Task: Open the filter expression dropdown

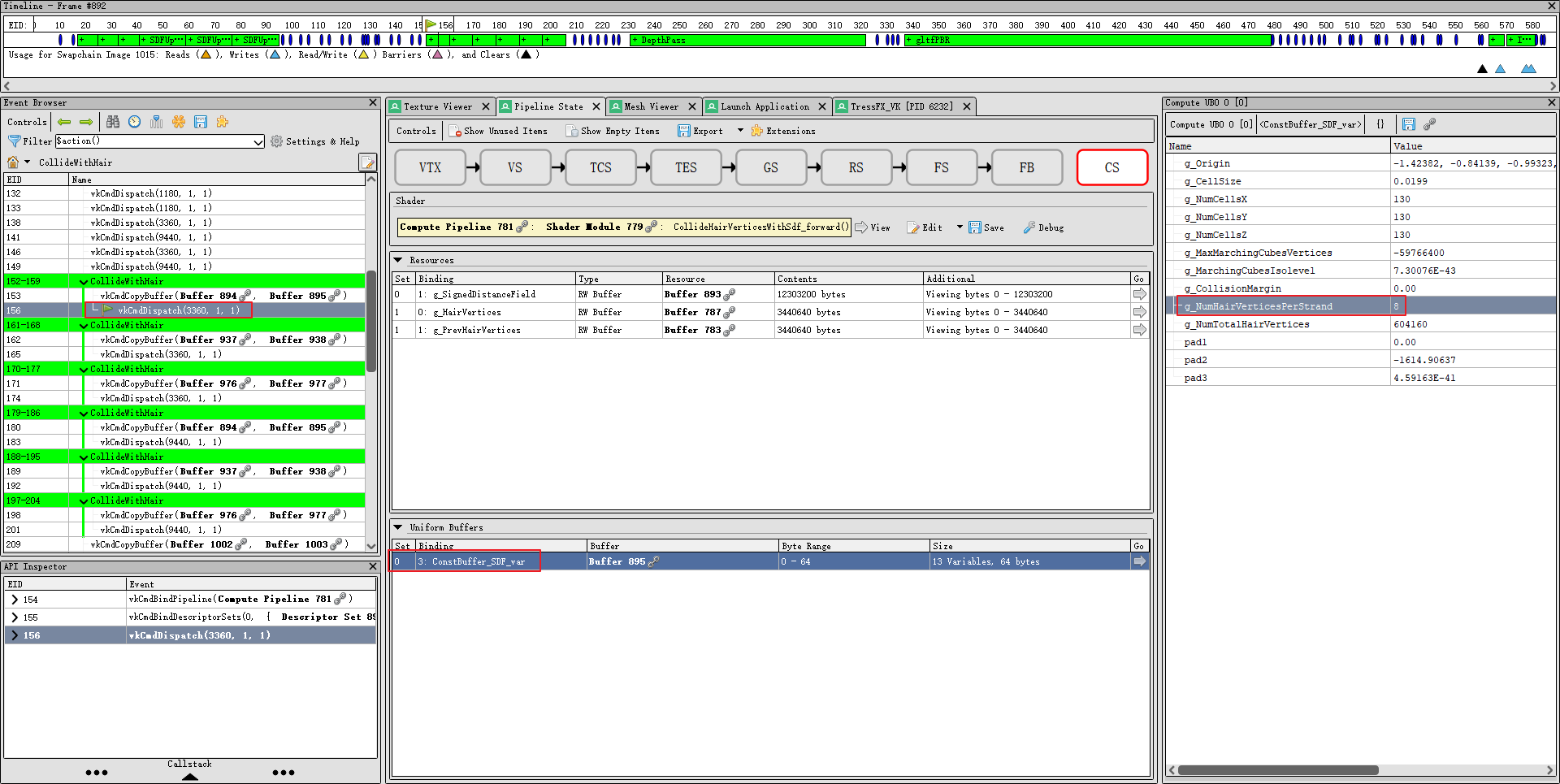Action: (x=258, y=141)
